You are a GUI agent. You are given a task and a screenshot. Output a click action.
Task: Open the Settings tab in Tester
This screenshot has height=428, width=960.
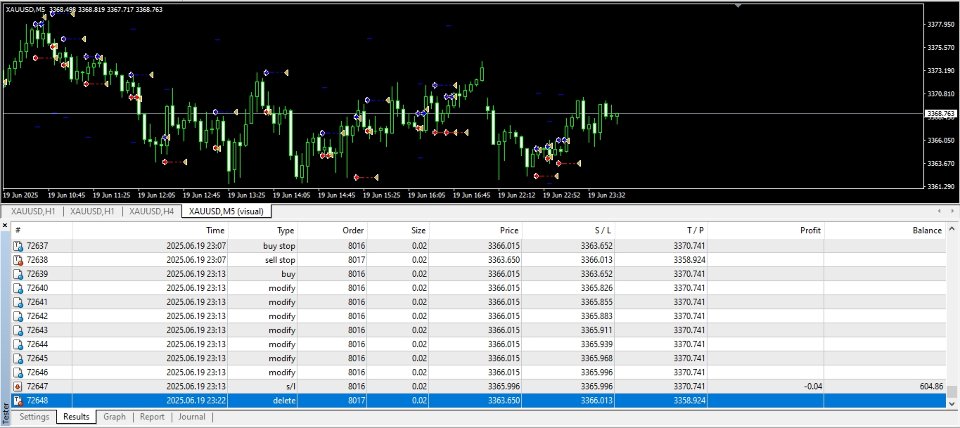point(34,417)
